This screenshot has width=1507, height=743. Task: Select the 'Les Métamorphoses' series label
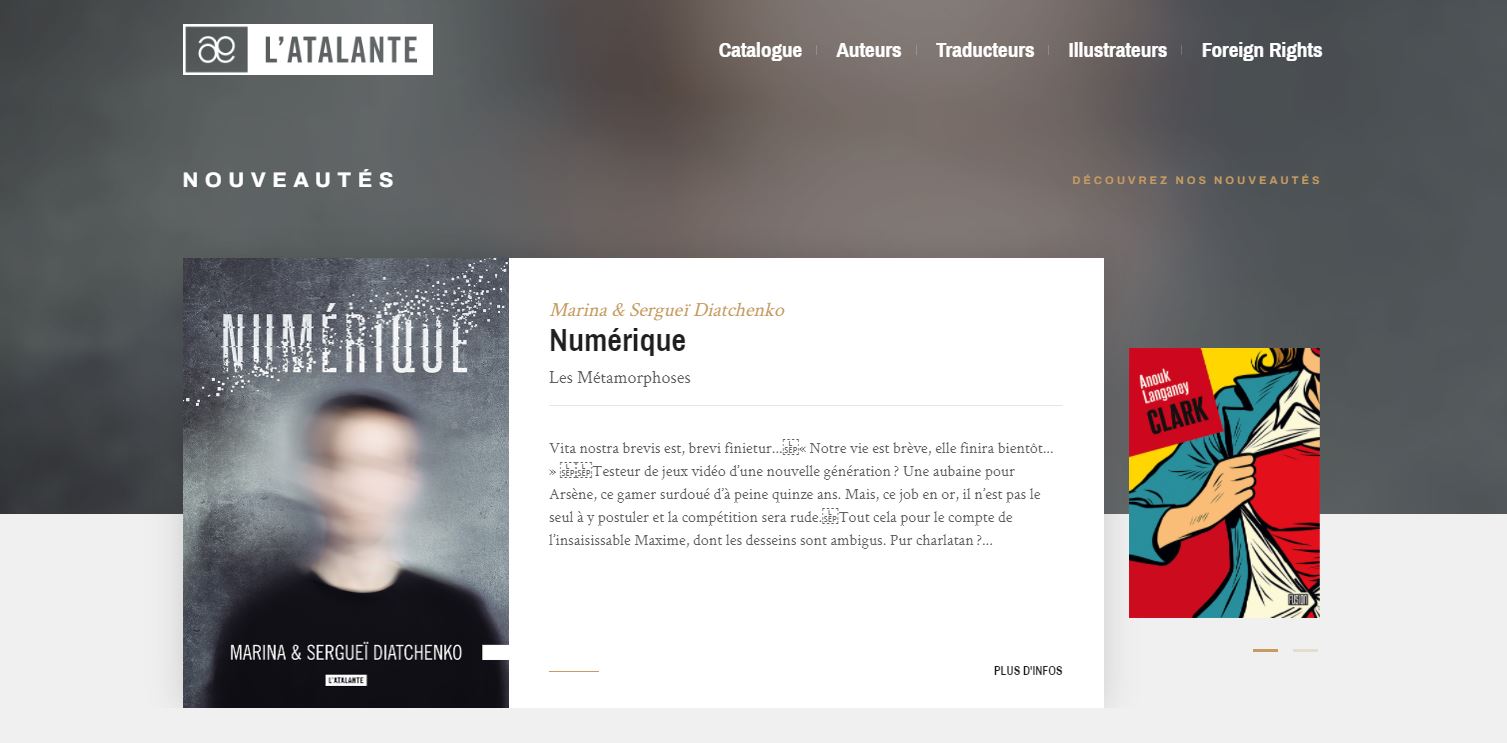[620, 378]
